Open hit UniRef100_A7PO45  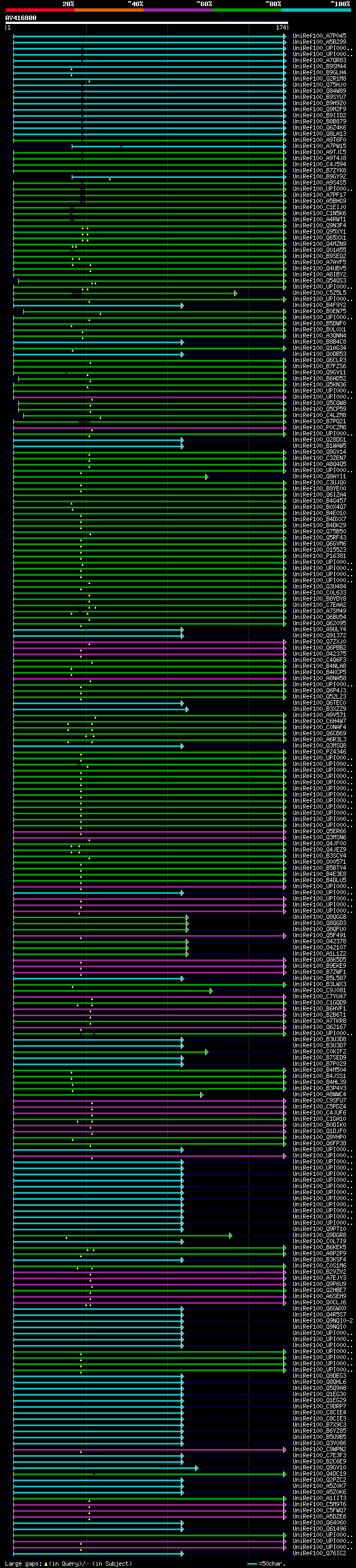click(319, 36)
